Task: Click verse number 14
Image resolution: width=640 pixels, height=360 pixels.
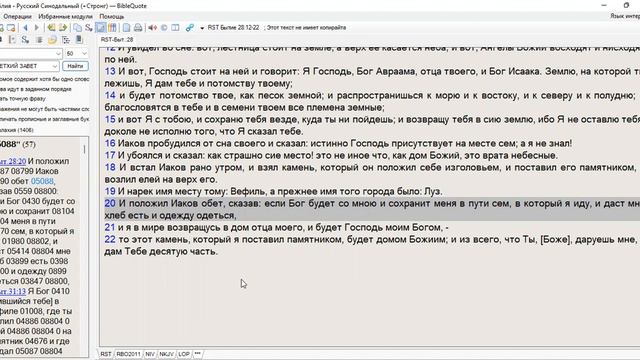Action: (x=110, y=96)
